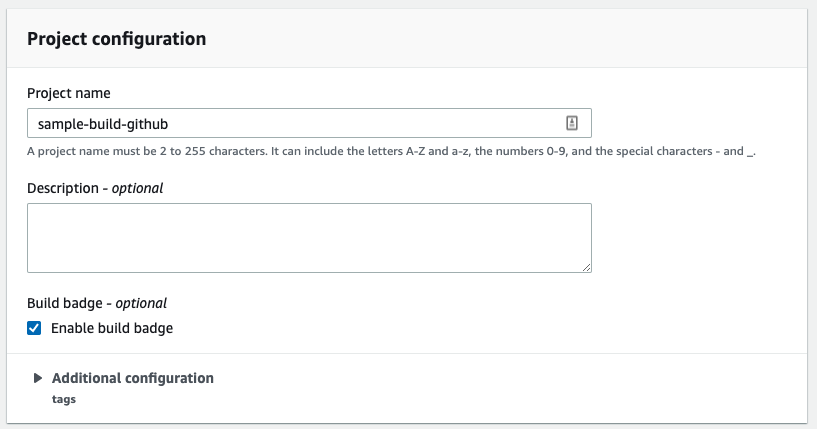817x429 pixels.
Task: Click the word 'optional' beside Build badge
Action: tap(140, 302)
